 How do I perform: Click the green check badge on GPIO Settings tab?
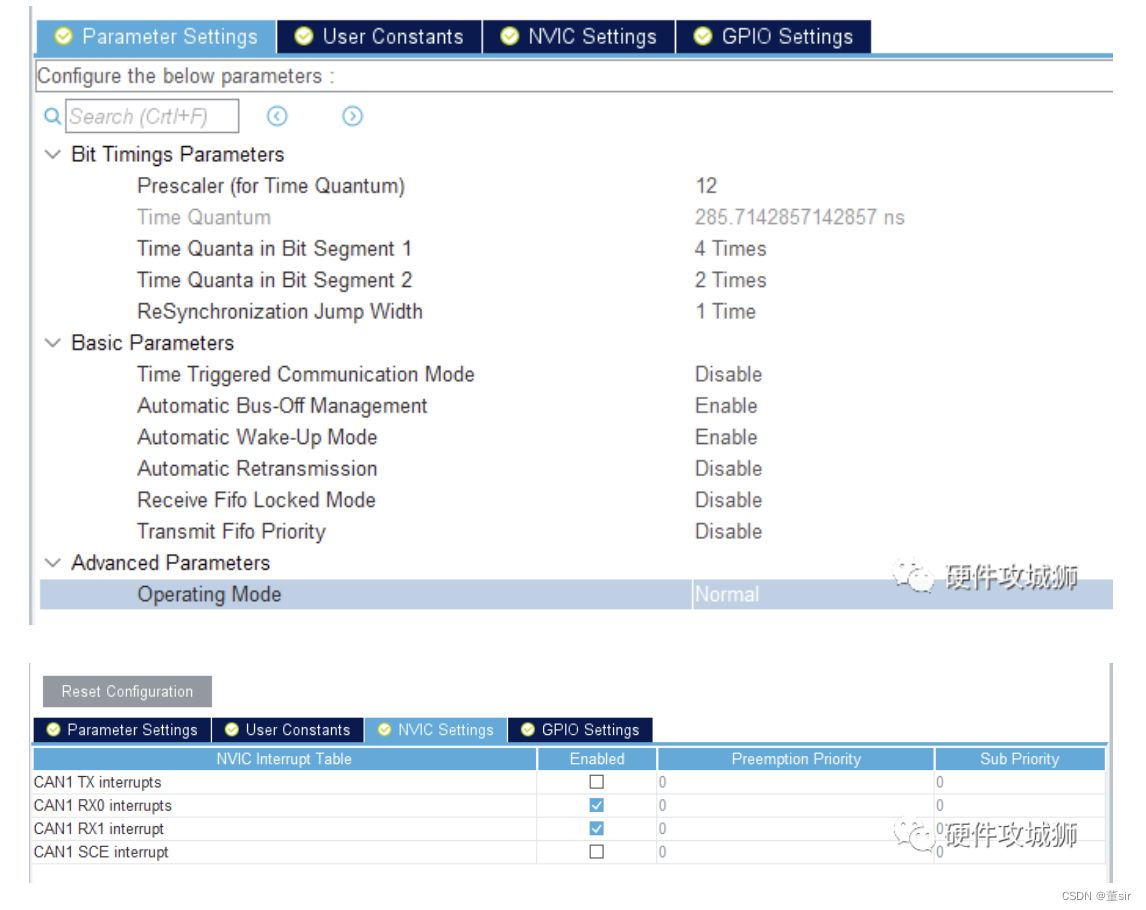pos(701,36)
